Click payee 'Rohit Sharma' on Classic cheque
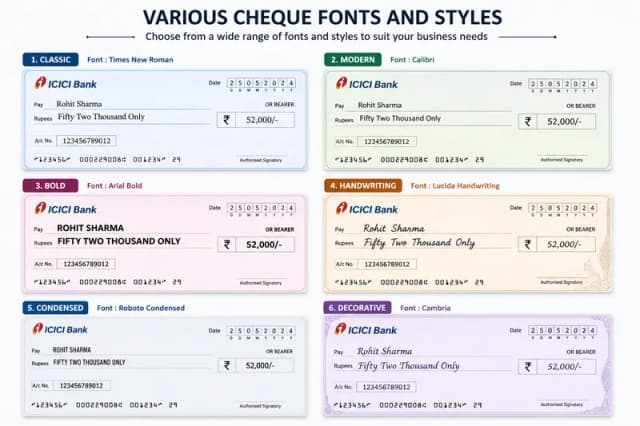Image resolution: width=640 pixels, height=426 pixels. [x=79, y=104]
